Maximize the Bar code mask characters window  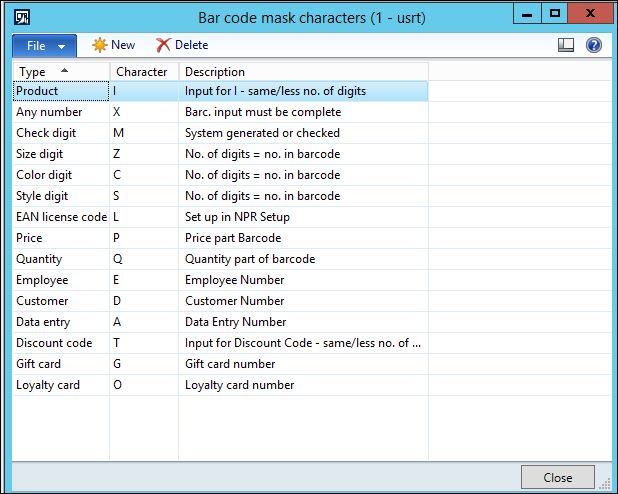554,13
